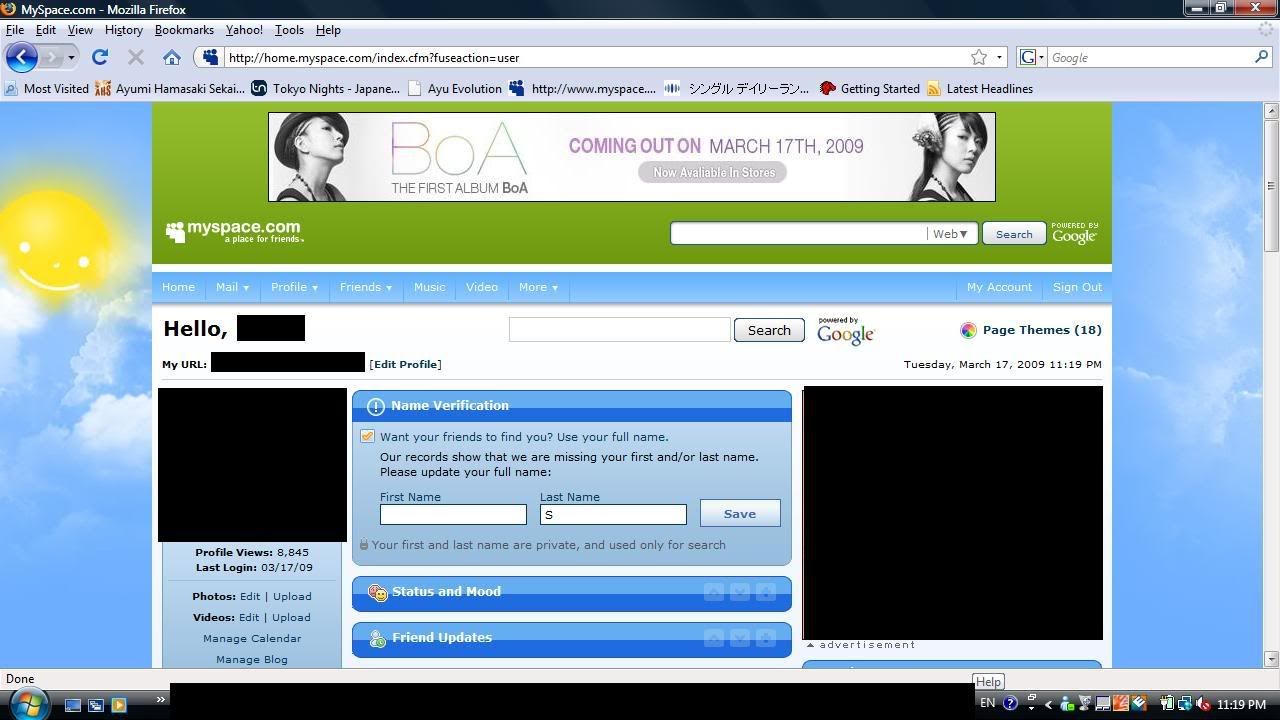The image size is (1280, 720).
Task: Click the Sign Out link
Action: pyautogui.click(x=1077, y=287)
